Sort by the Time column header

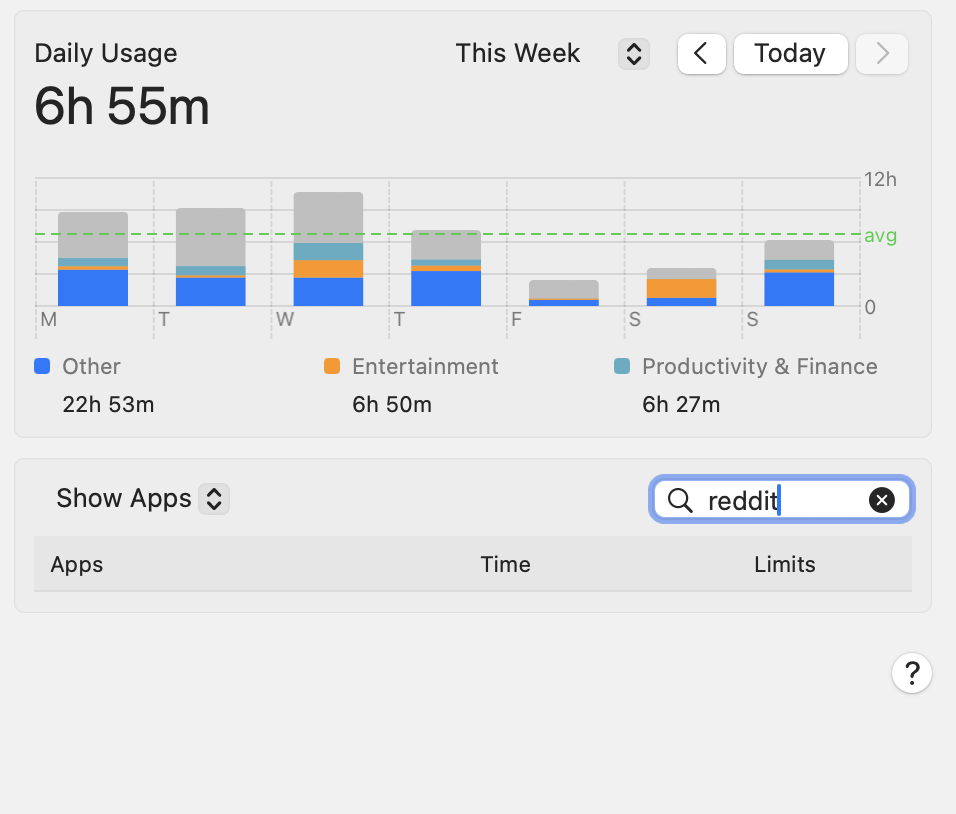505,564
